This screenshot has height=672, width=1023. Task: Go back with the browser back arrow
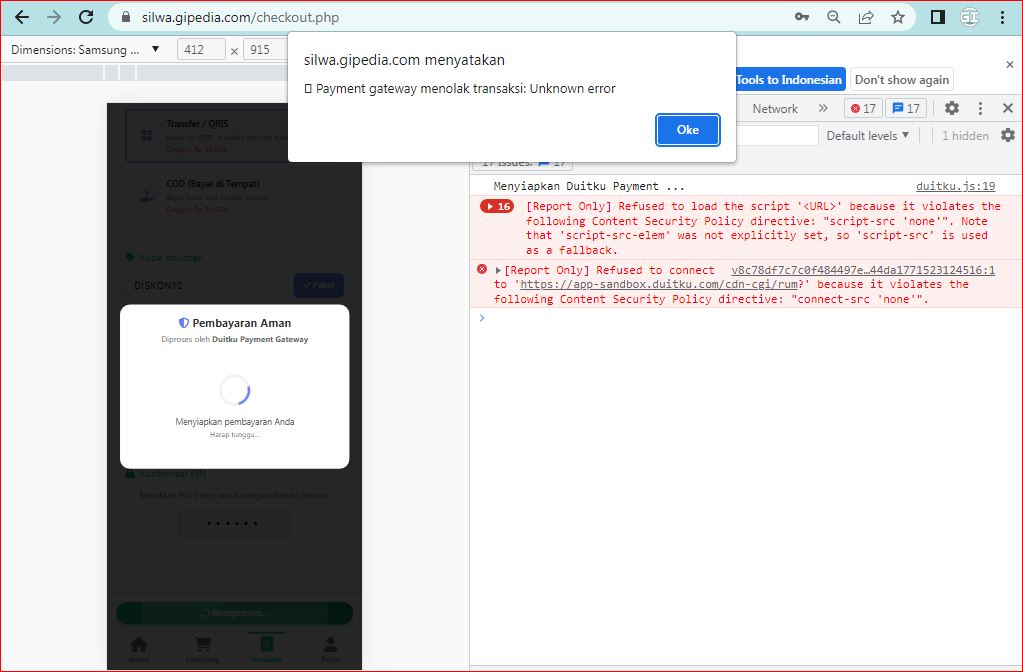tap(22, 17)
